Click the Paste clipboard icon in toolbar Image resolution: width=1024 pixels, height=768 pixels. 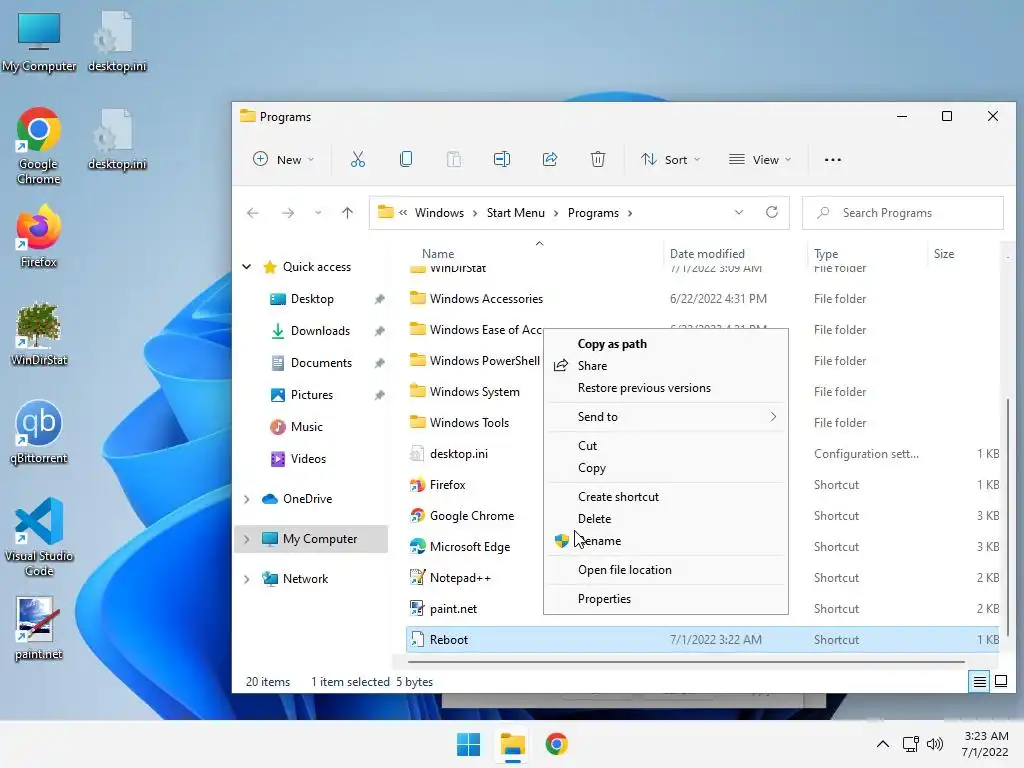click(454, 159)
